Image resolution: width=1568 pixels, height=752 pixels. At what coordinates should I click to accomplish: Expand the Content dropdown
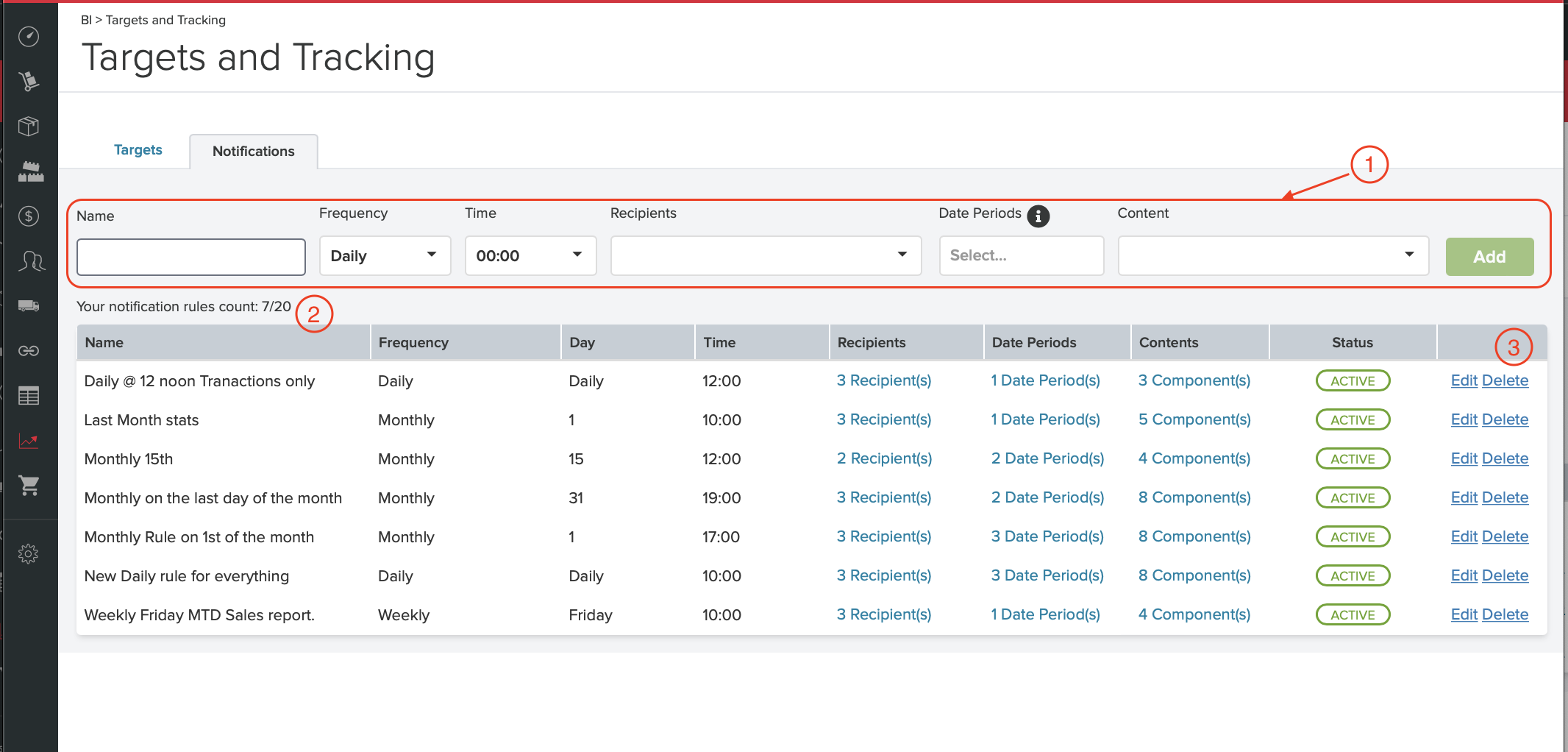coord(1273,256)
